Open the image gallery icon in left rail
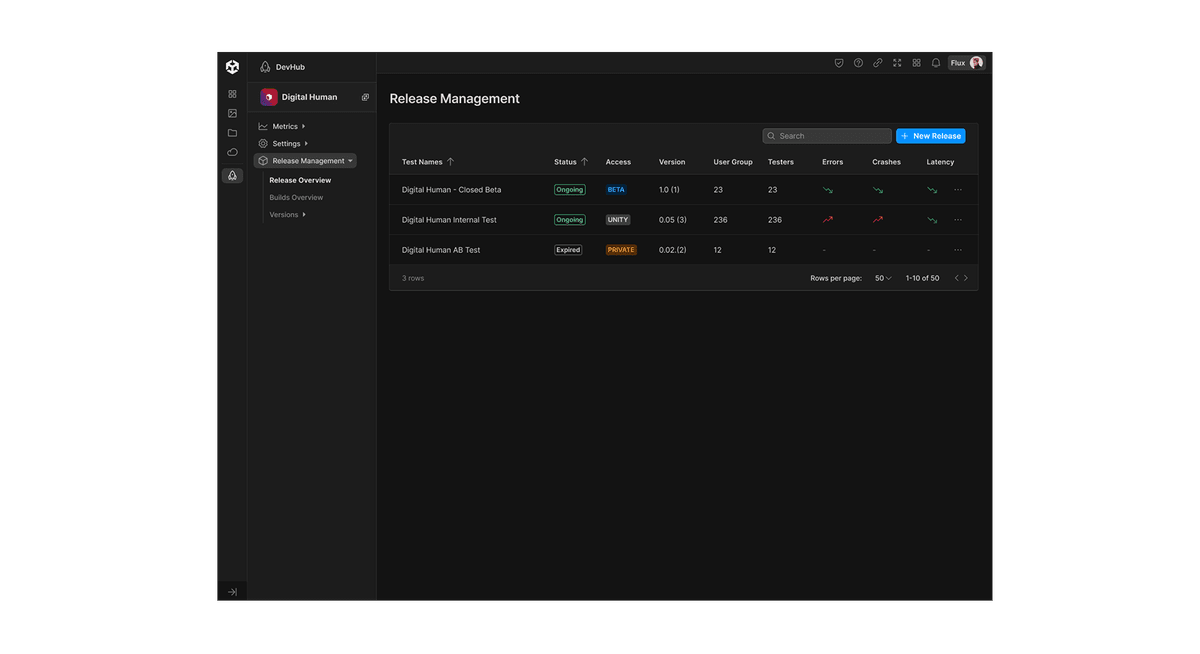Screen dimensions: 1200x654 (232, 114)
